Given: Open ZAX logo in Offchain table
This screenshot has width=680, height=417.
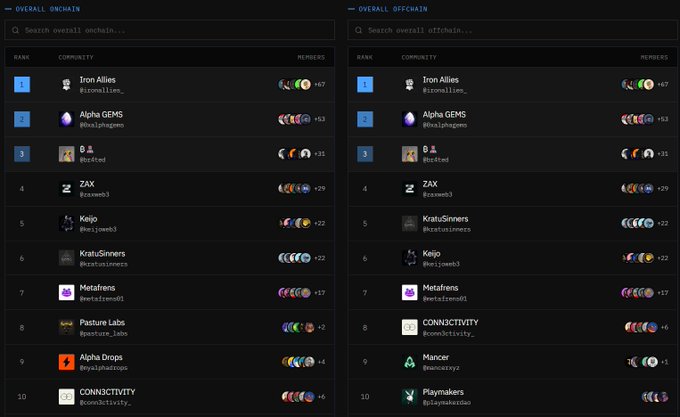Looking at the screenshot, I should (x=409, y=189).
